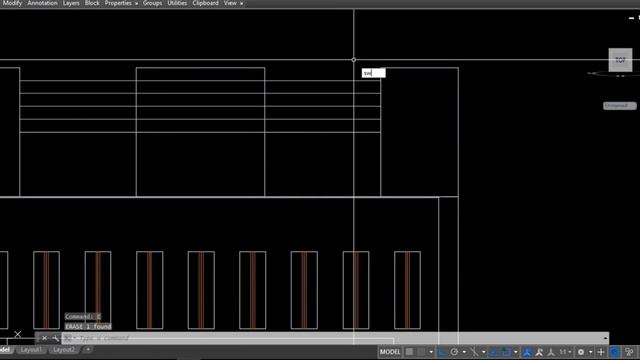Image resolution: width=640 pixels, height=360 pixels.
Task: Open isometric drafting plane dropdown arrow
Action: pos(484,352)
